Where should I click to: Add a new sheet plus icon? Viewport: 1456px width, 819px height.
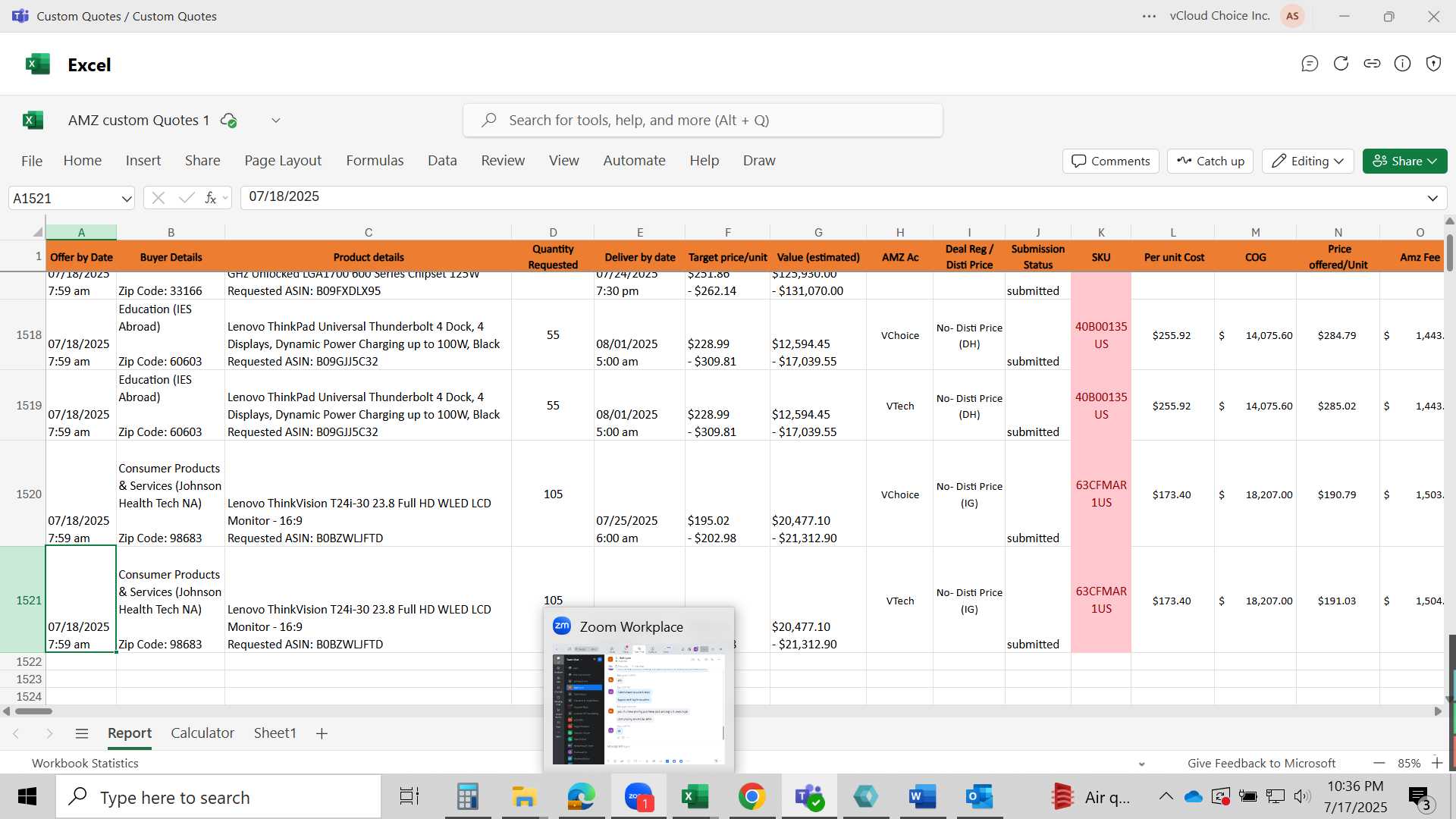click(x=322, y=733)
